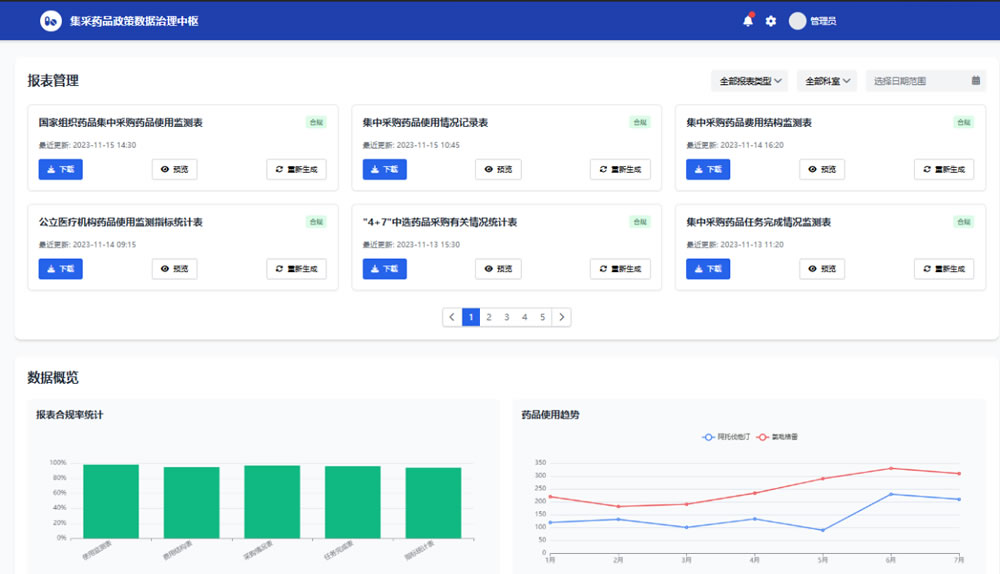Click the last green bar in 报表合规率统计

(x=433, y=503)
